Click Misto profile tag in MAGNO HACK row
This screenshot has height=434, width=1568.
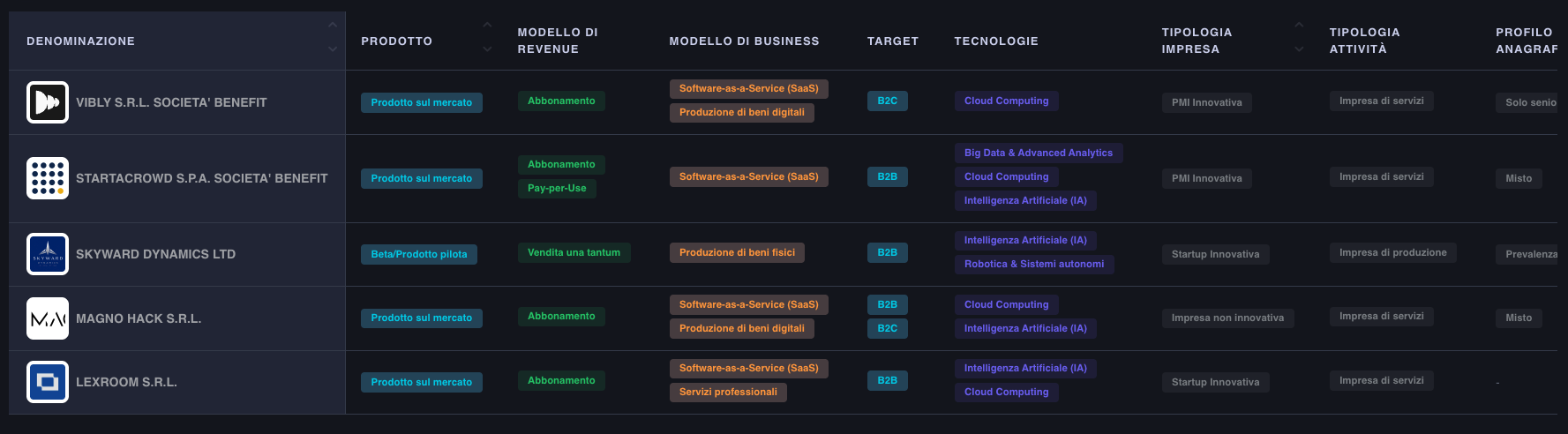pos(1519,318)
